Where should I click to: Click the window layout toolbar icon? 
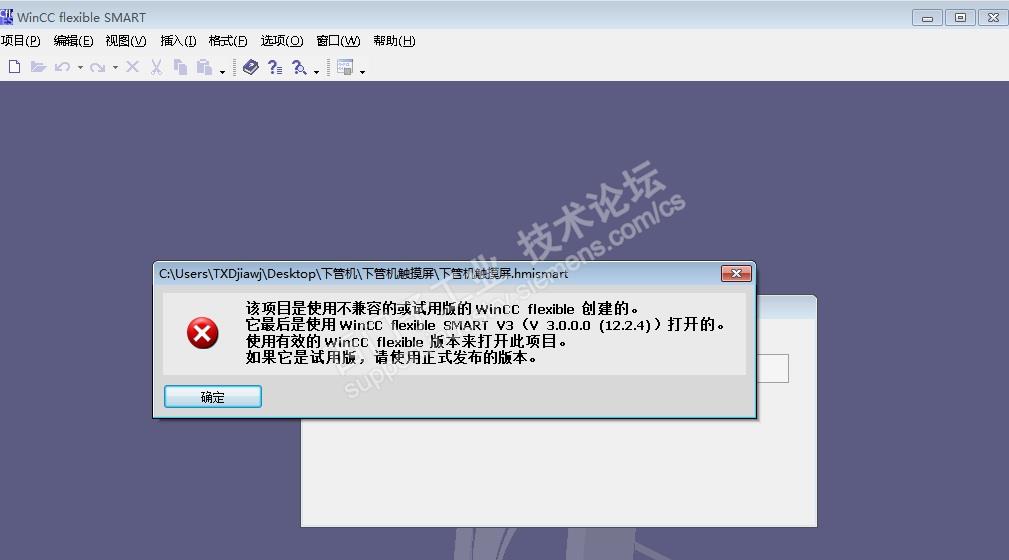tap(345, 67)
